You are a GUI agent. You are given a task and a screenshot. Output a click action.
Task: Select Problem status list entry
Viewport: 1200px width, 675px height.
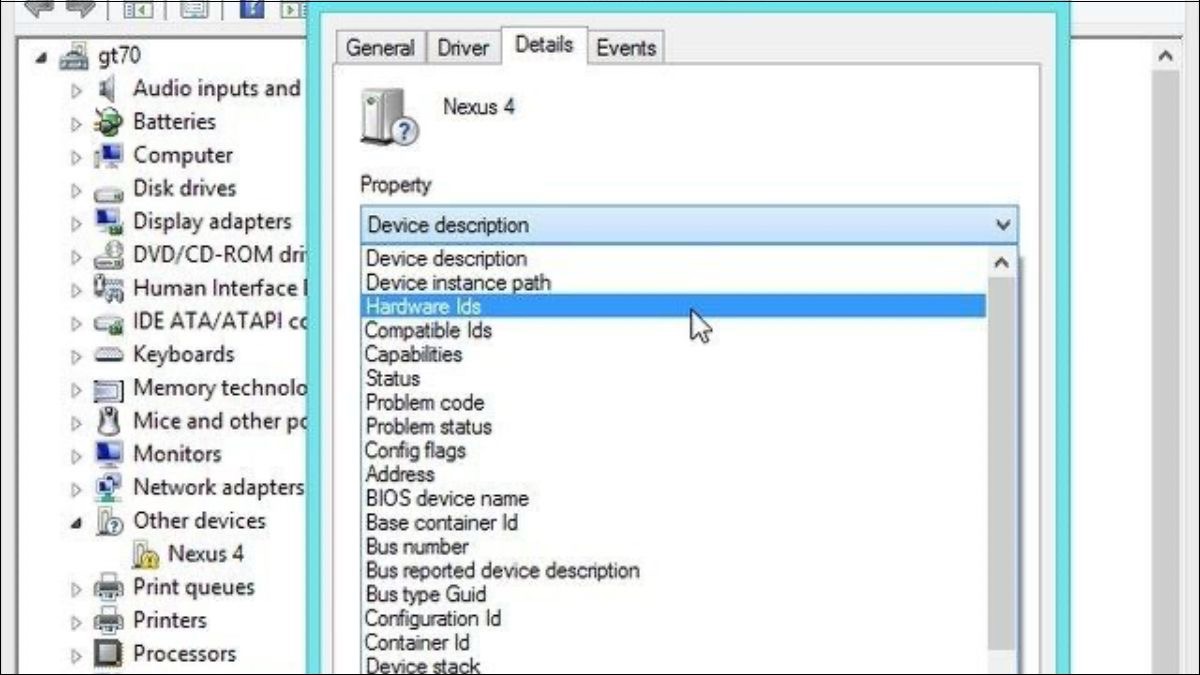click(673, 426)
